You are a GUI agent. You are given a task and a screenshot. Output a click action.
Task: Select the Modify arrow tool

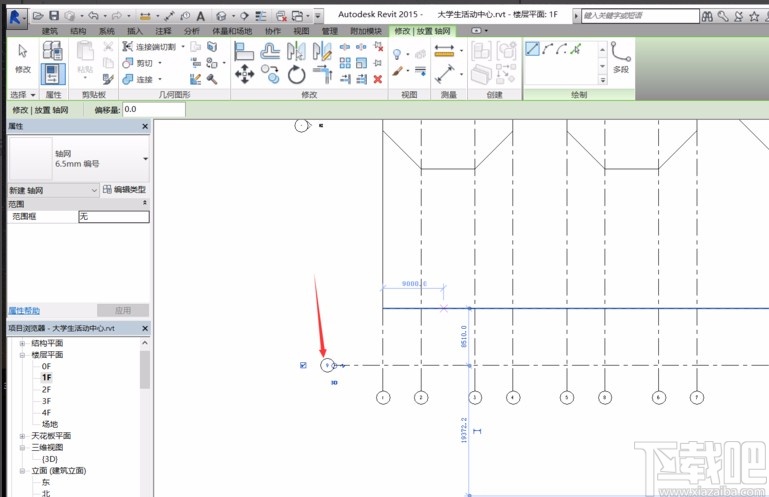(23, 51)
